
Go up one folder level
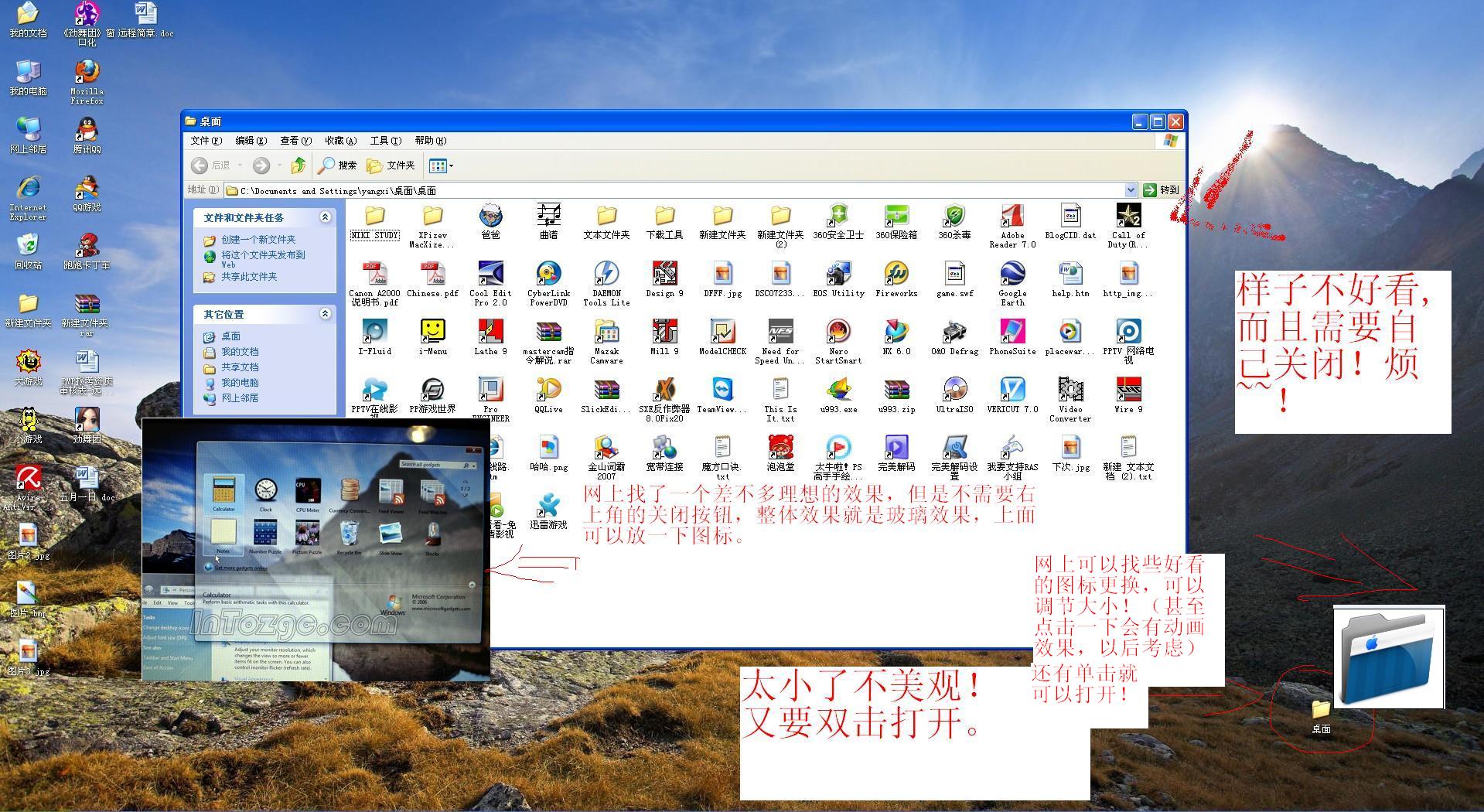299,165
